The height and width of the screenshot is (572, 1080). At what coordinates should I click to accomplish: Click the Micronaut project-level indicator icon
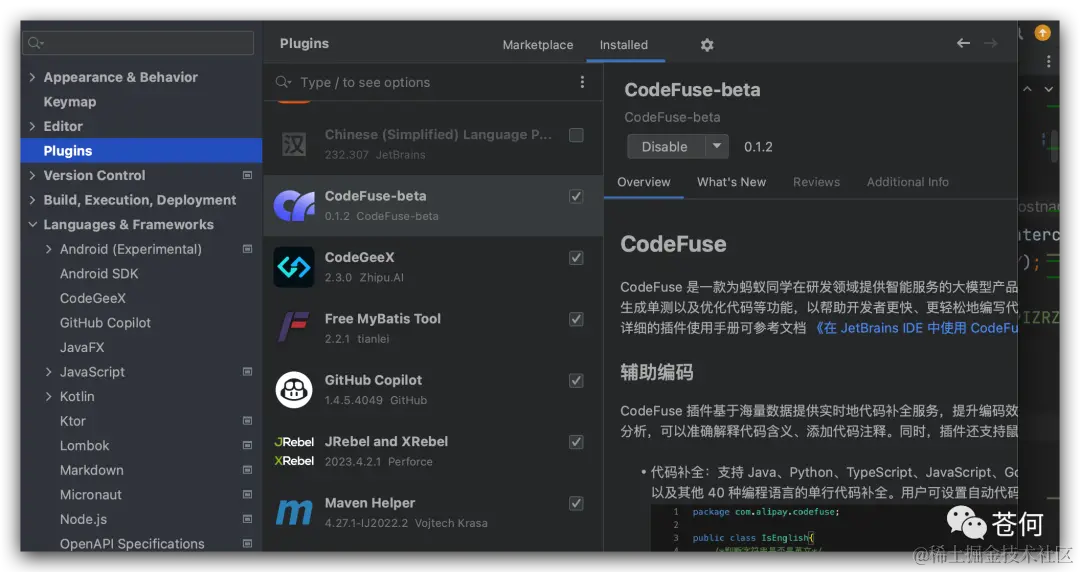(247, 494)
